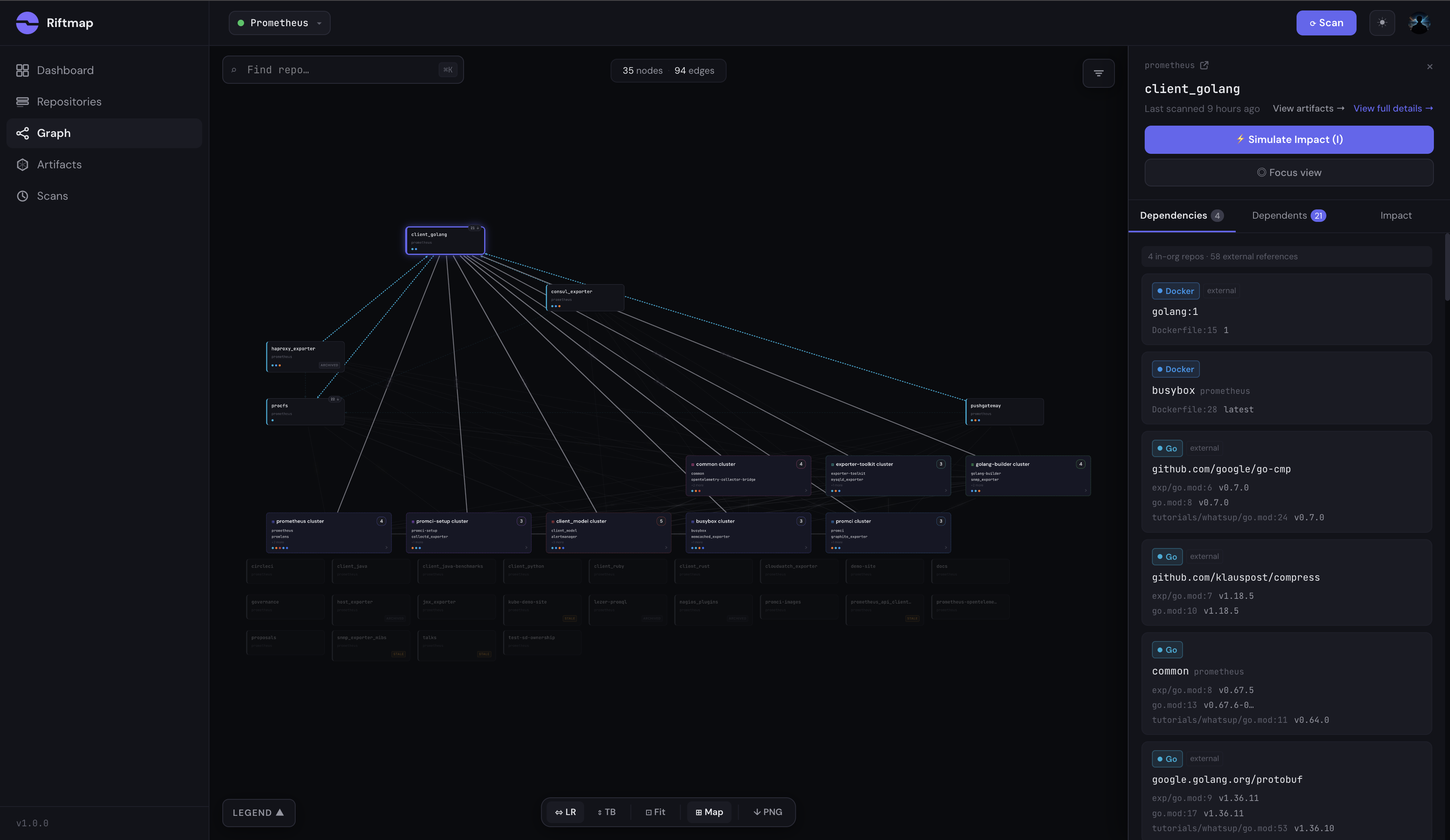The image size is (1450, 840).
Task: Start a new Scan
Action: tap(1326, 23)
